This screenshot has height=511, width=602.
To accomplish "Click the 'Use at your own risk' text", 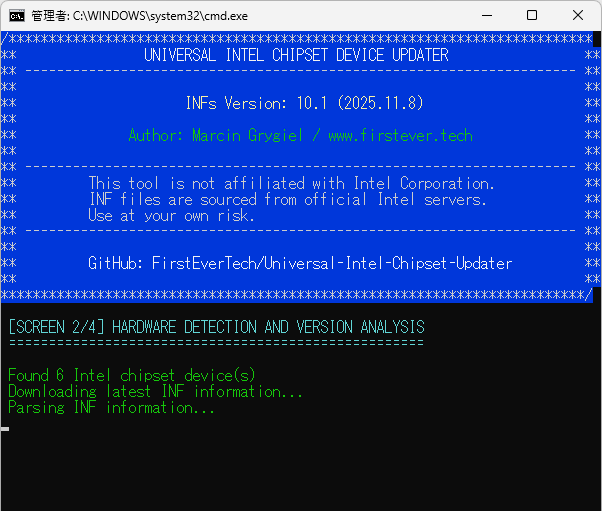I will tap(171, 215).
